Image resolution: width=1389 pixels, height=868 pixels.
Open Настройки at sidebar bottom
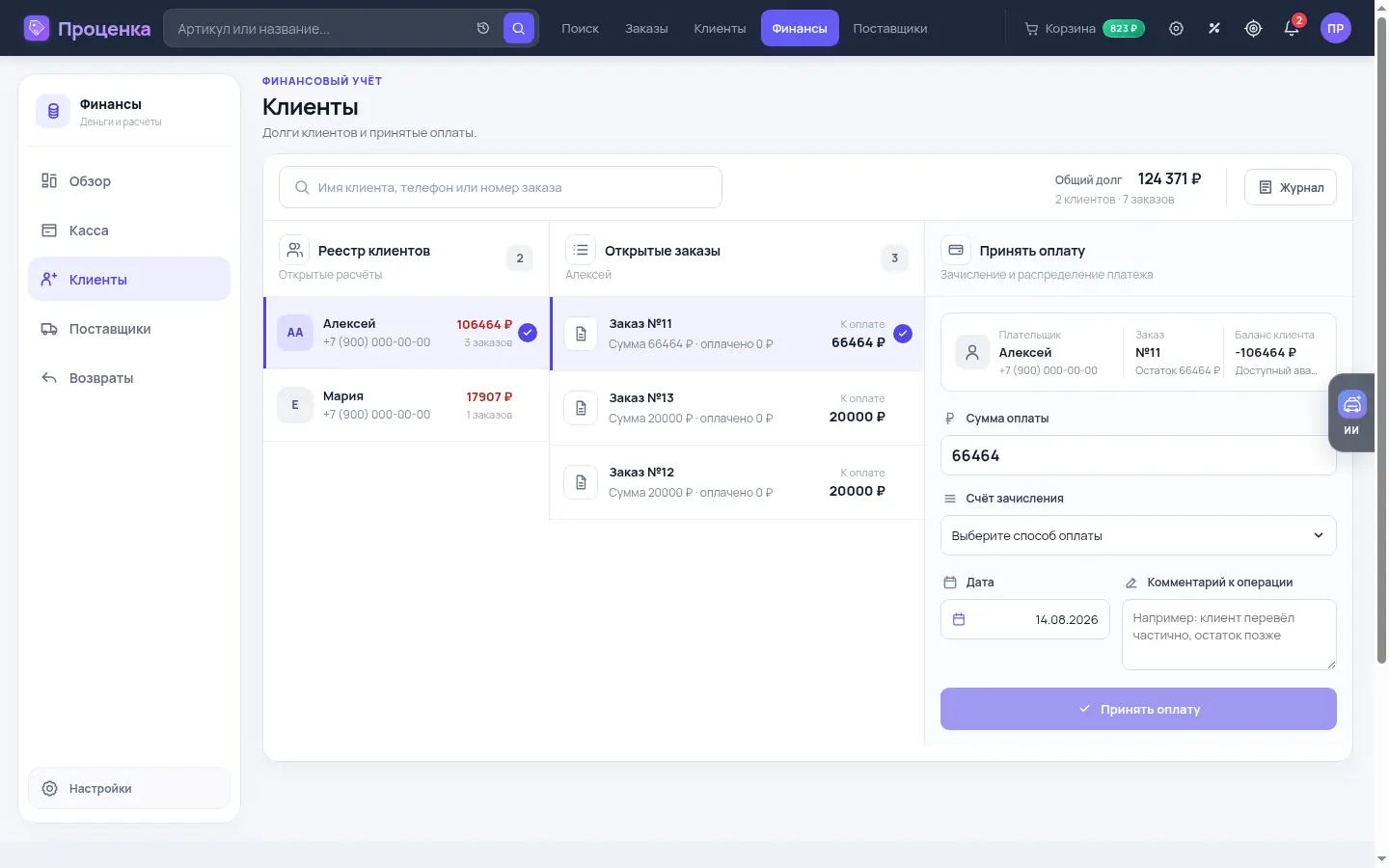click(x=129, y=788)
